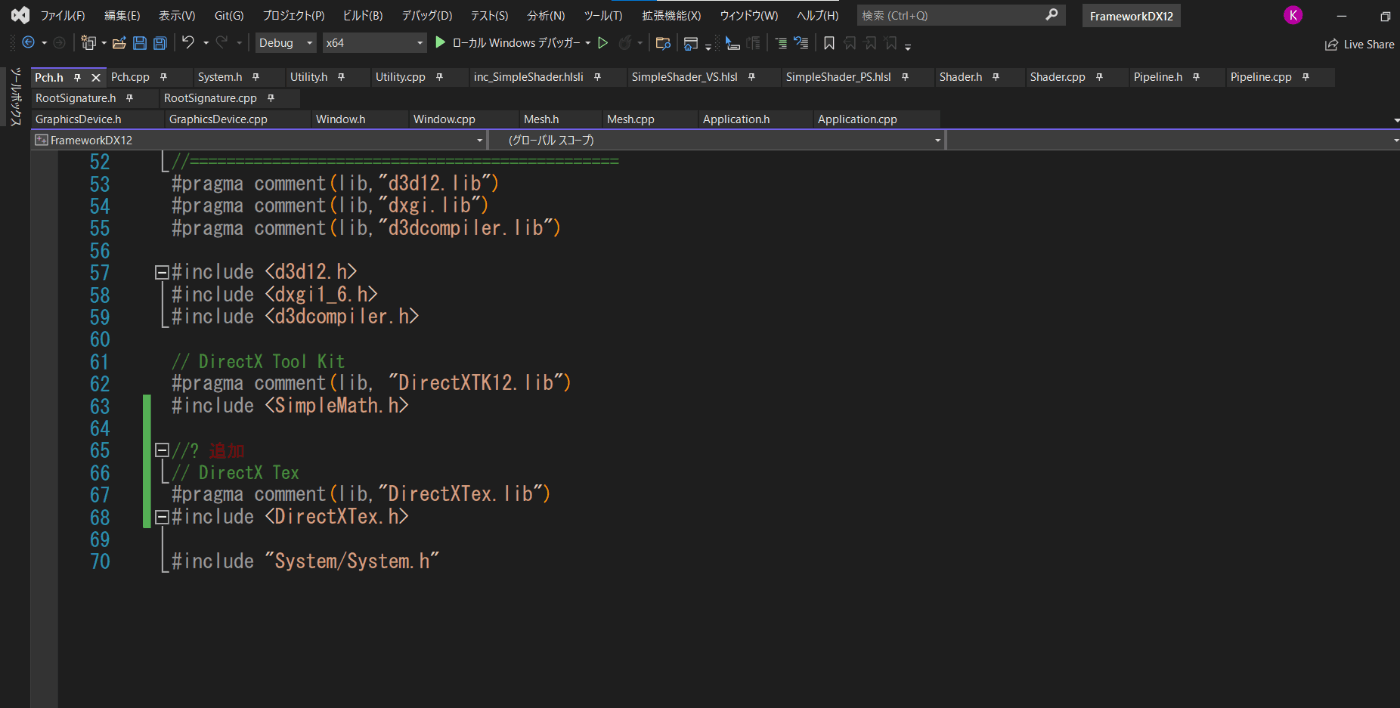Viewport: 1400px width, 708px height.
Task: Click the Visual Studio logo icon
Action: click(x=19, y=15)
